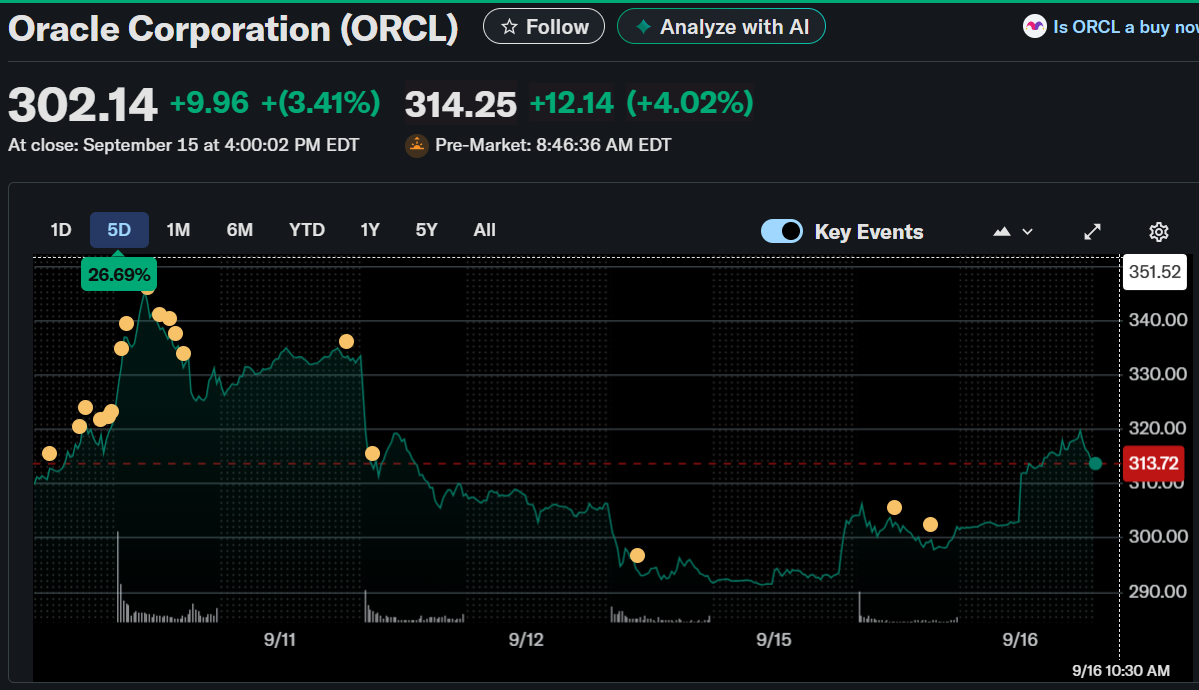The width and height of the screenshot is (1199, 690).
Task: Click the 9/11 date axis label
Action: click(280, 640)
